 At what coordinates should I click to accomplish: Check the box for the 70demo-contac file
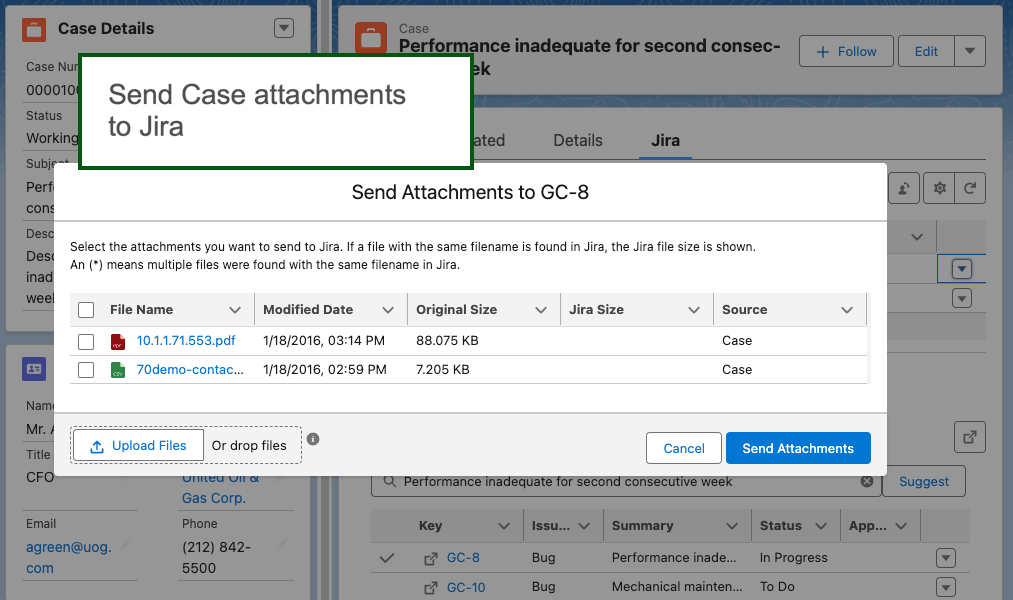point(86,370)
